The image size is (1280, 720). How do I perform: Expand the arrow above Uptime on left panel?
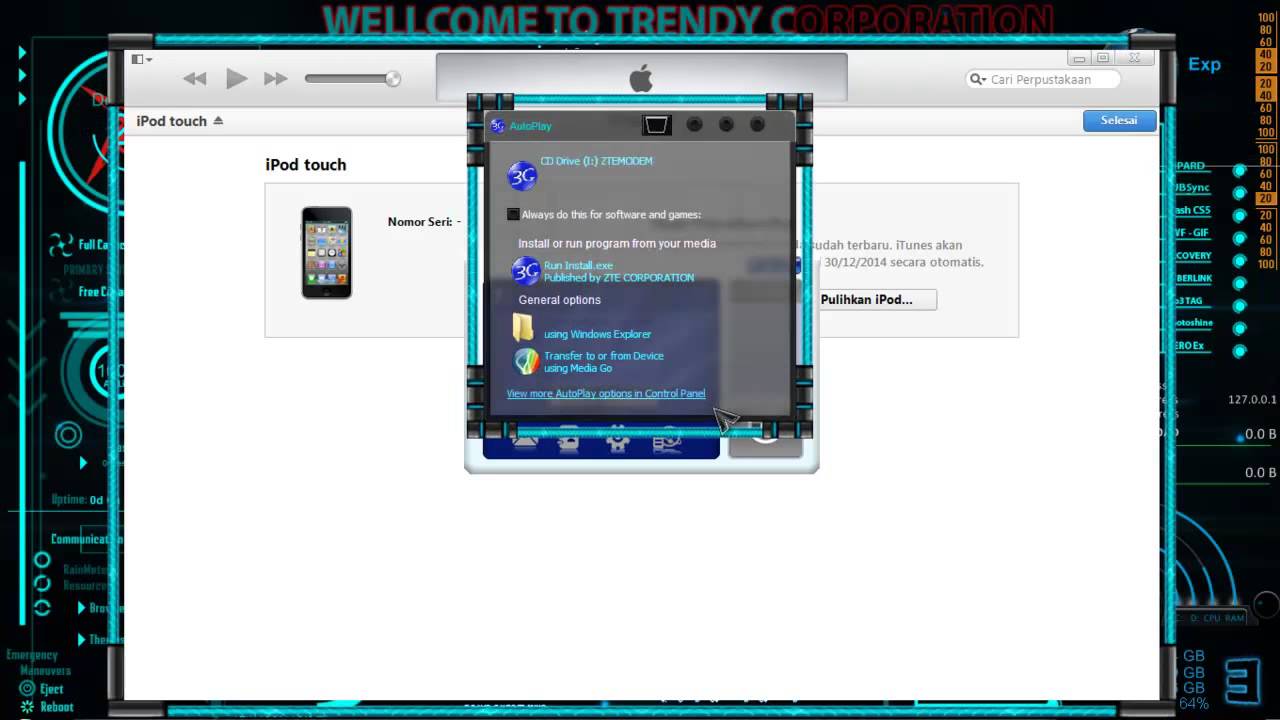coord(83,462)
